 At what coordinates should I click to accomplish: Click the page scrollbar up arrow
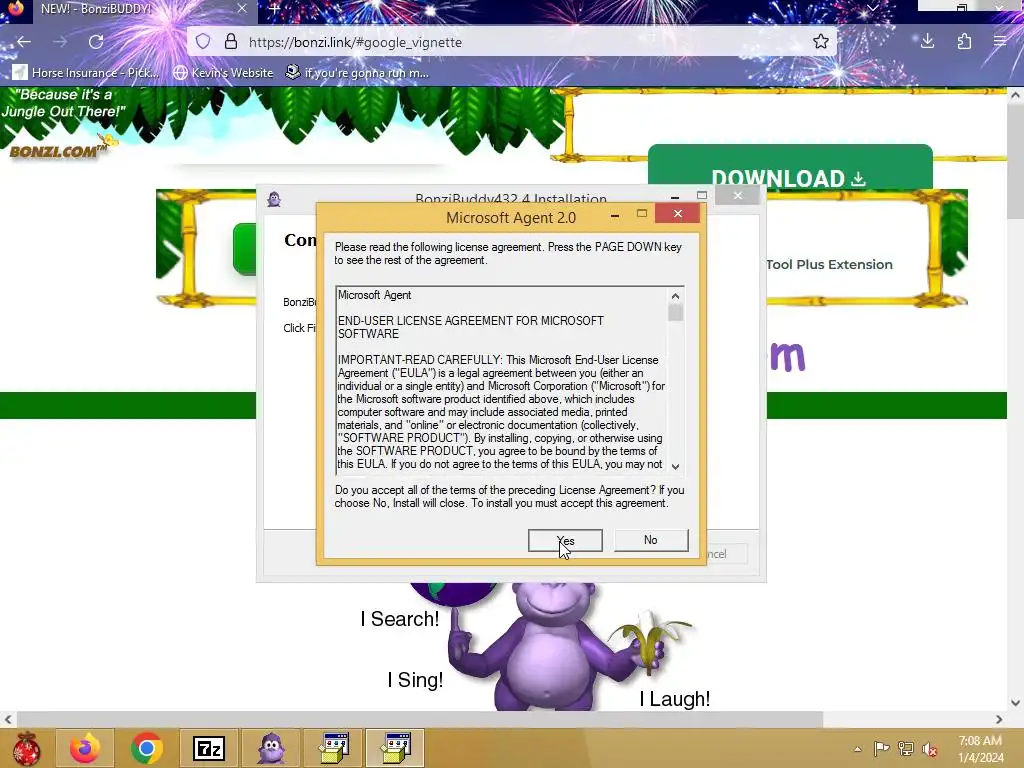coord(1015,95)
